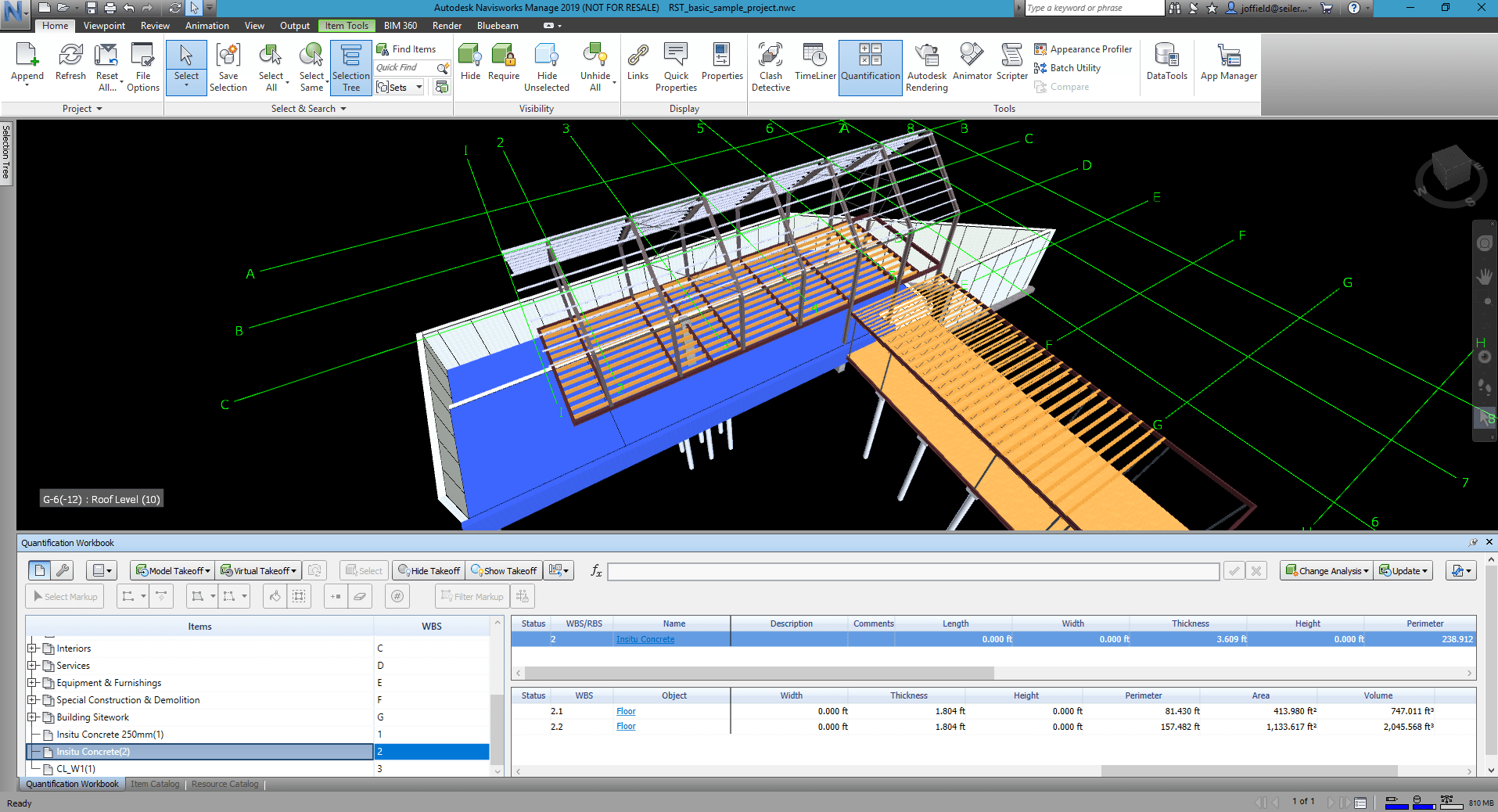Viewport: 1498px width, 812px height.
Task: Switch to the Resource Catalog tab
Action: click(x=225, y=784)
